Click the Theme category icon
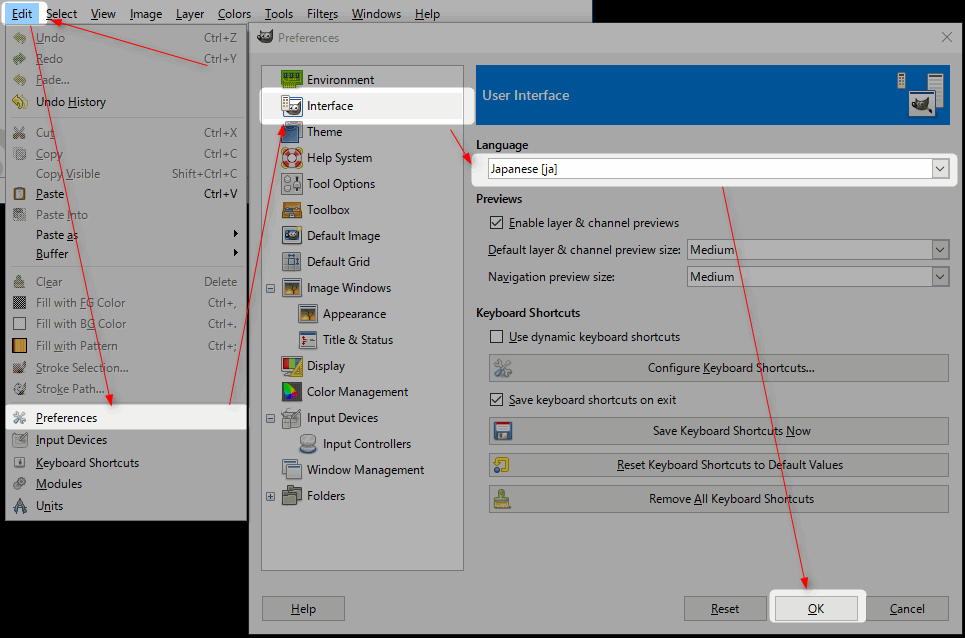 point(292,132)
